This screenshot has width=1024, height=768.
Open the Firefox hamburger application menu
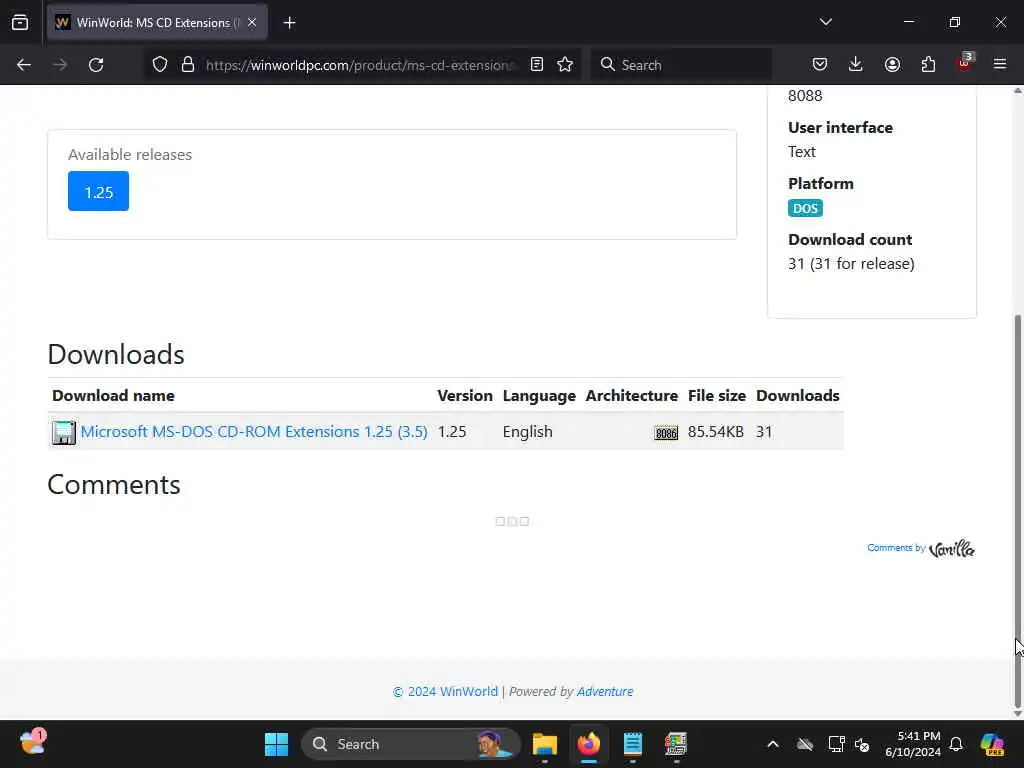click(x=1000, y=65)
